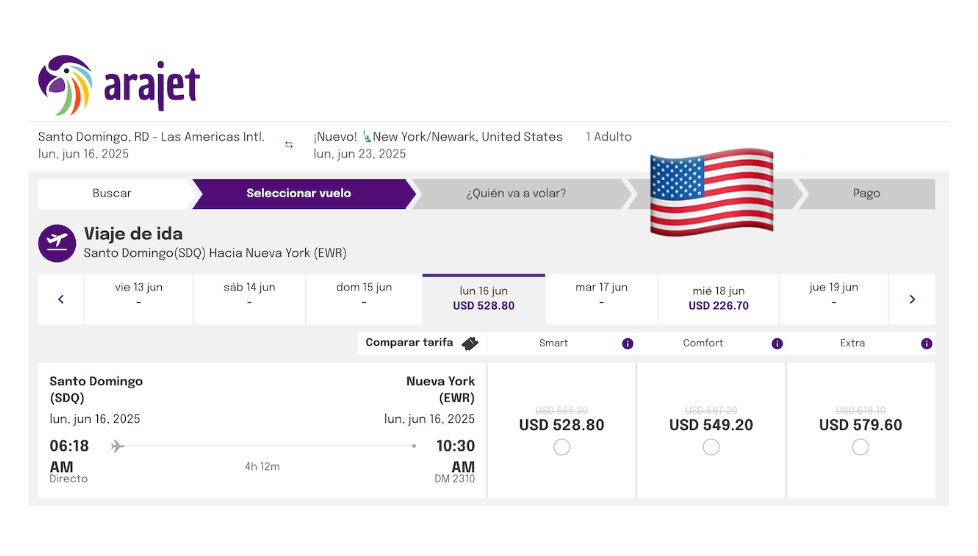This screenshot has width=978, height=556.
Task: Select the Extra fare USD 579.60 radio
Action: [861, 447]
